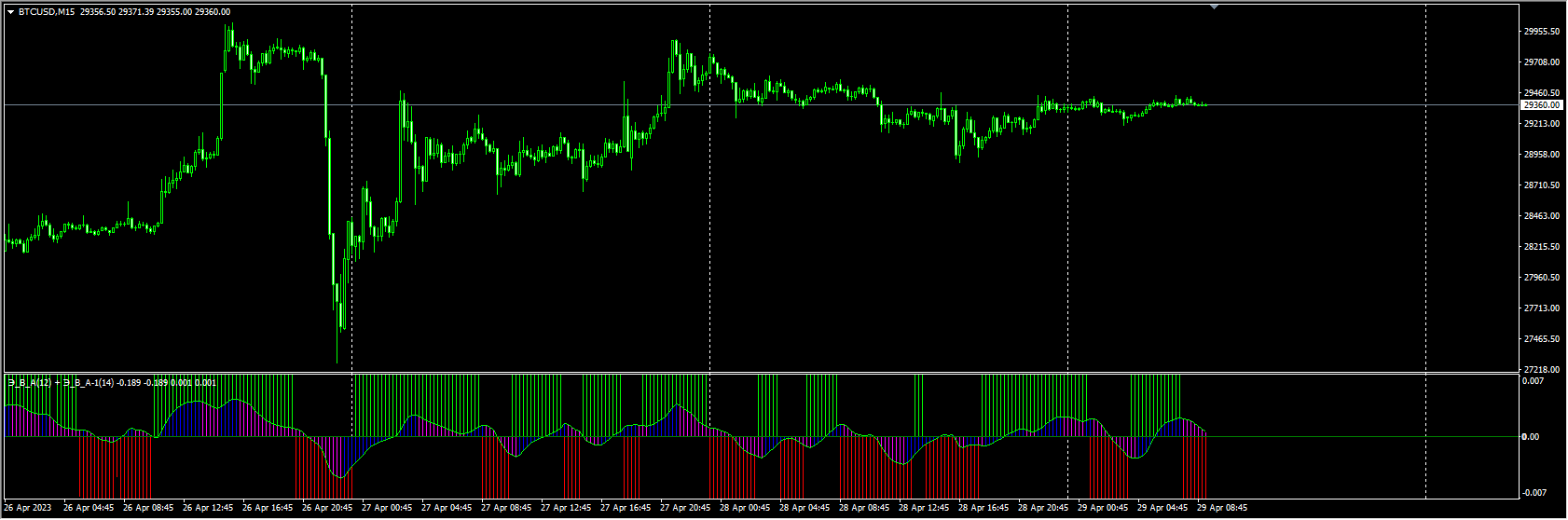Click the 28463.00 price scale label
The image size is (1568, 520).
point(1542,216)
